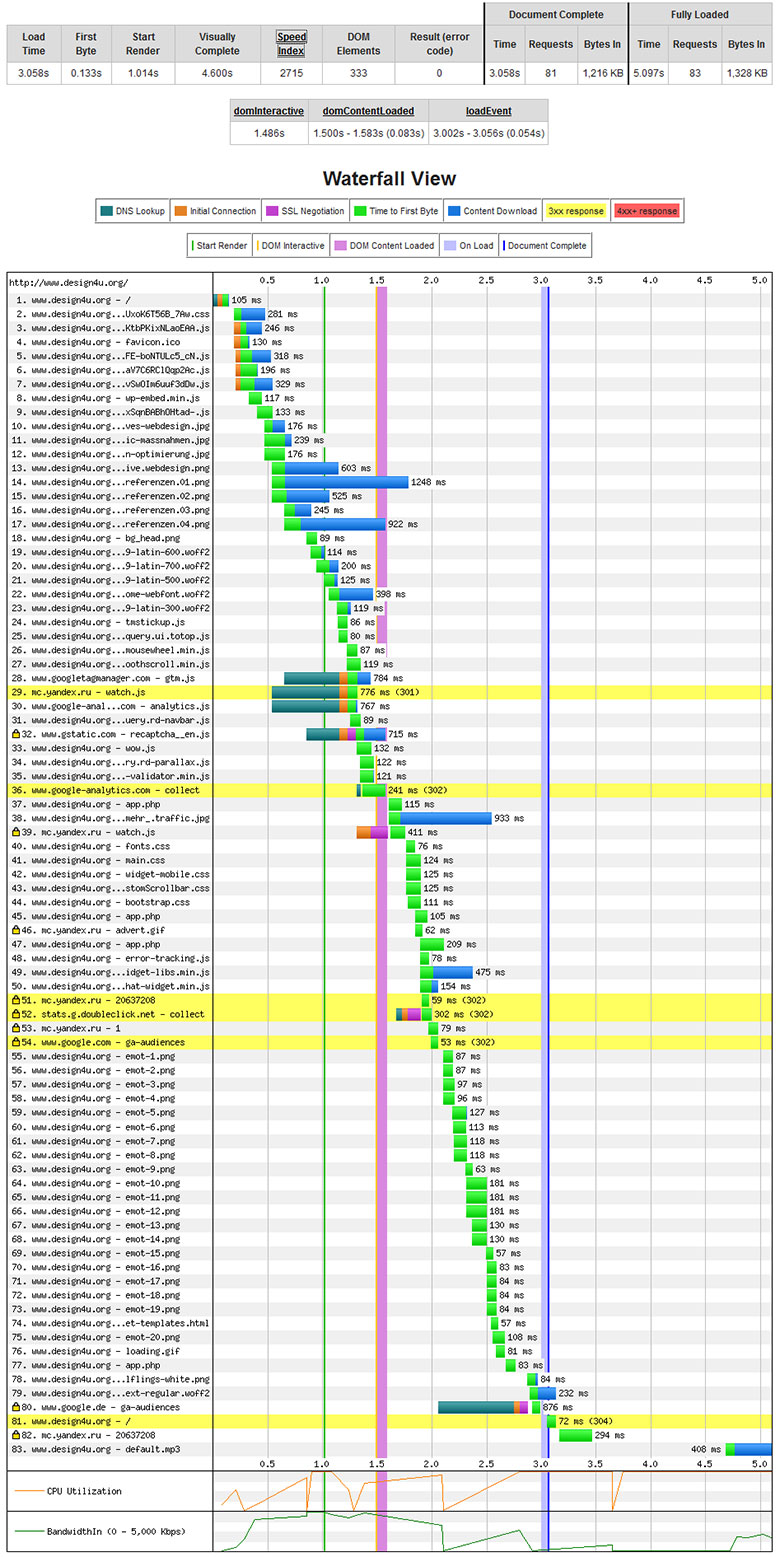Open the loadEvent link
This screenshot has width=780, height=1557.
(x=488, y=111)
